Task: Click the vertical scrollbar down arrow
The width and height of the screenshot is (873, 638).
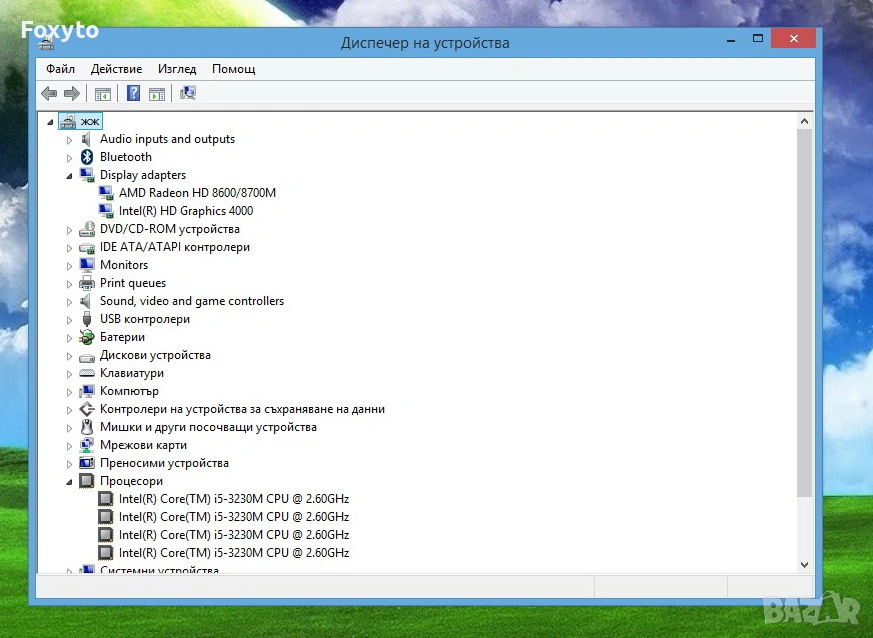Action: click(805, 564)
